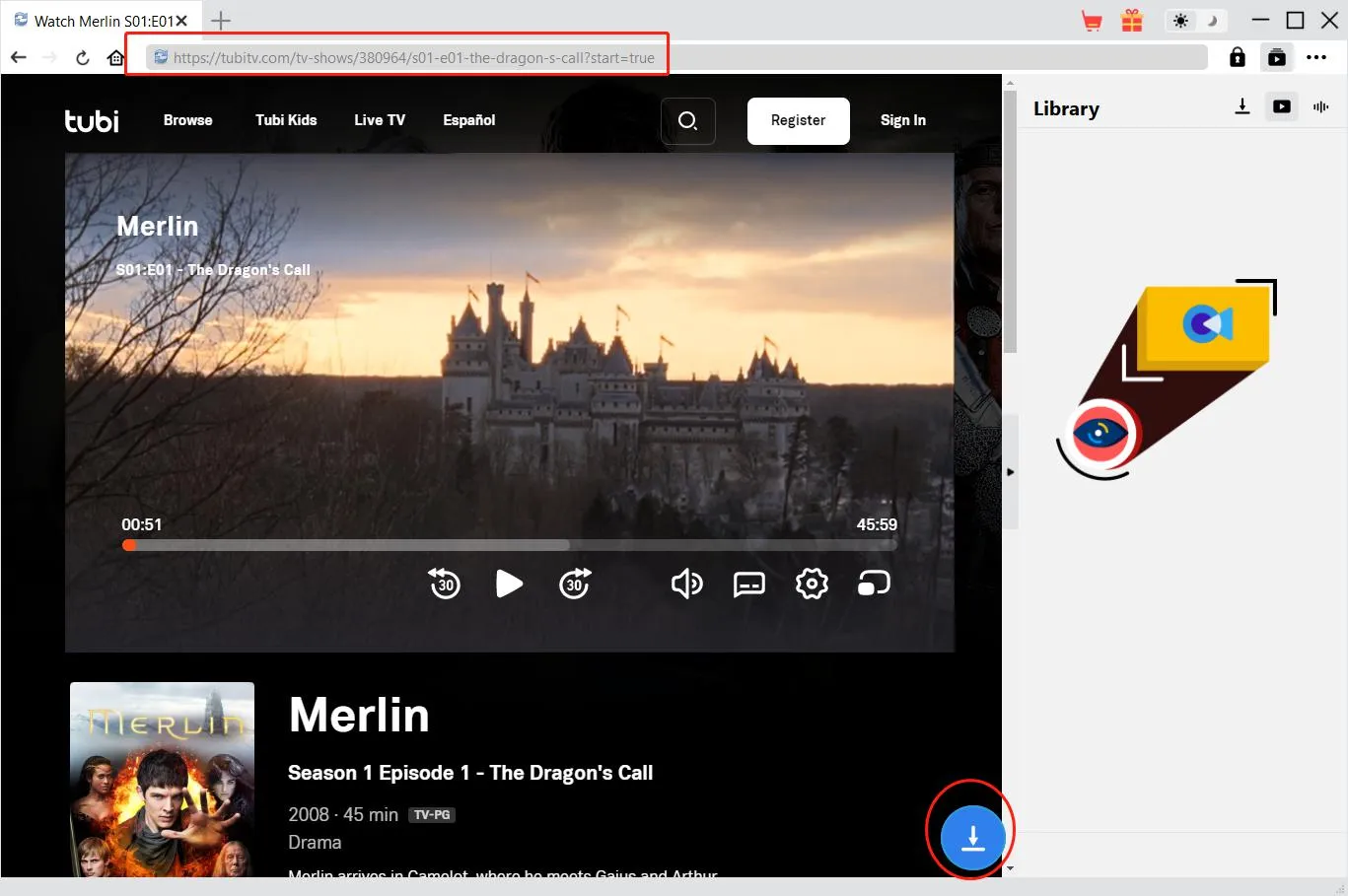Click the gift box icon
Viewport: 1348px width, 896px height.
point(1132,21)
